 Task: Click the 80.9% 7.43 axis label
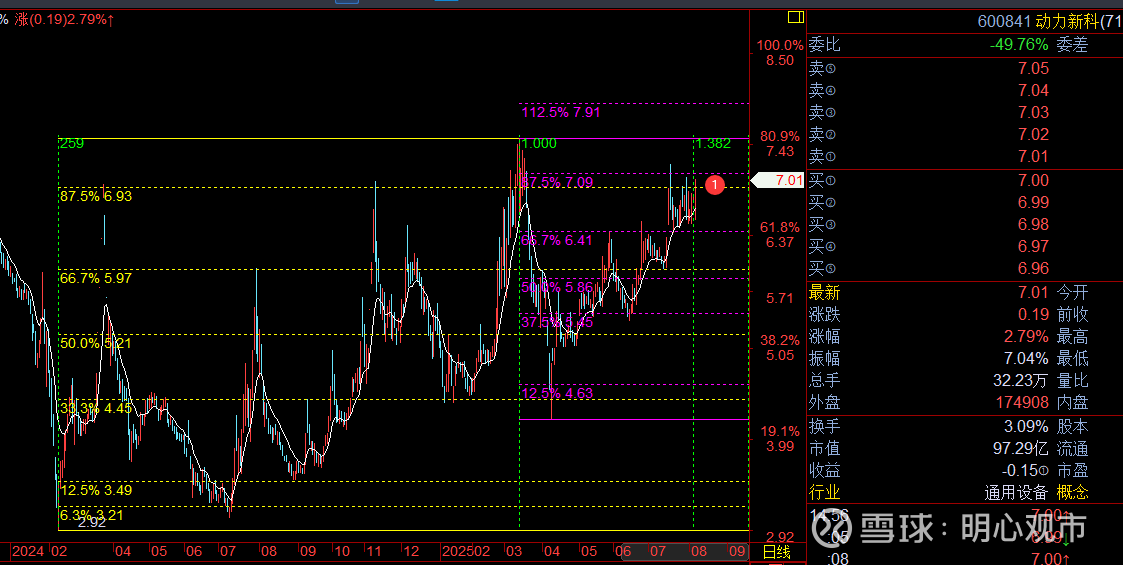point(780,143)
